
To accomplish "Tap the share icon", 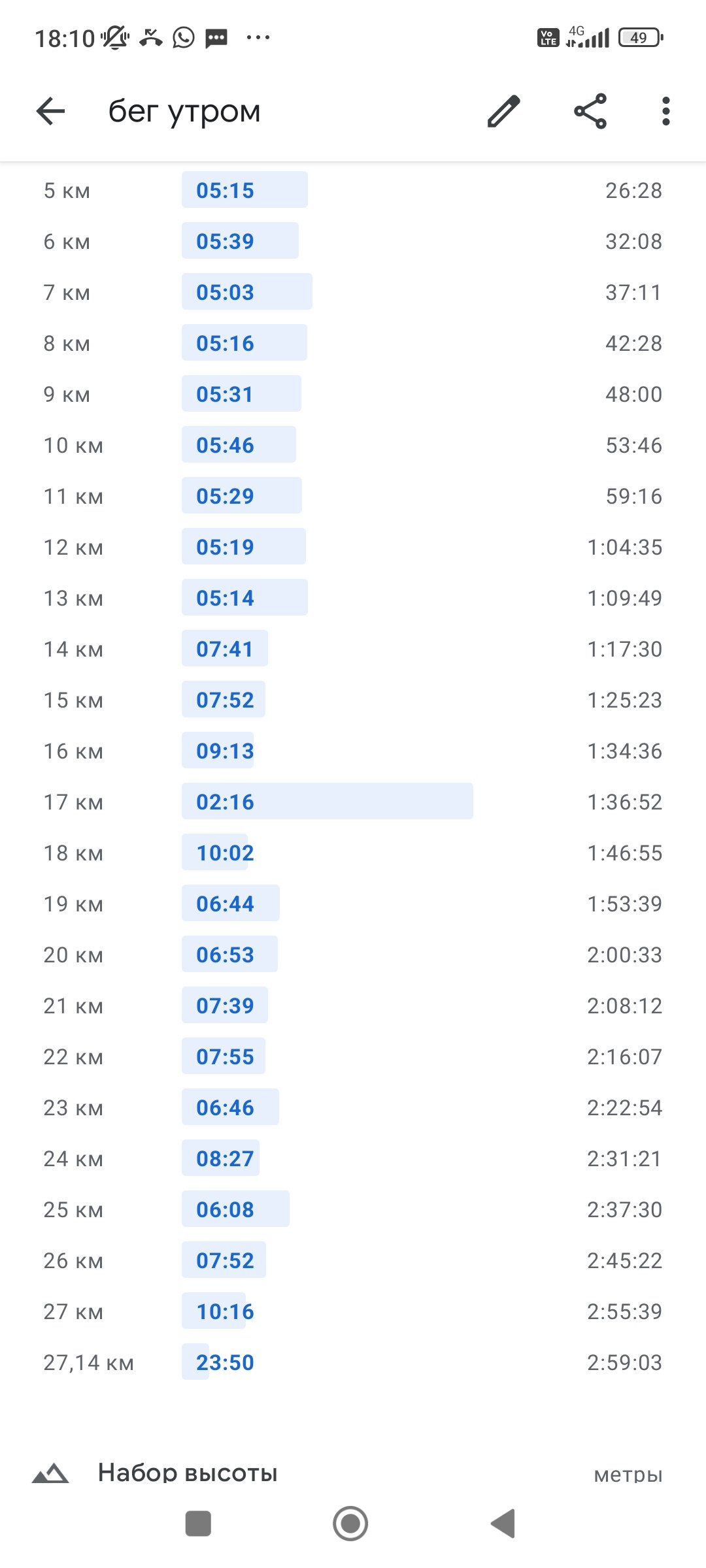I will (590, 111).
